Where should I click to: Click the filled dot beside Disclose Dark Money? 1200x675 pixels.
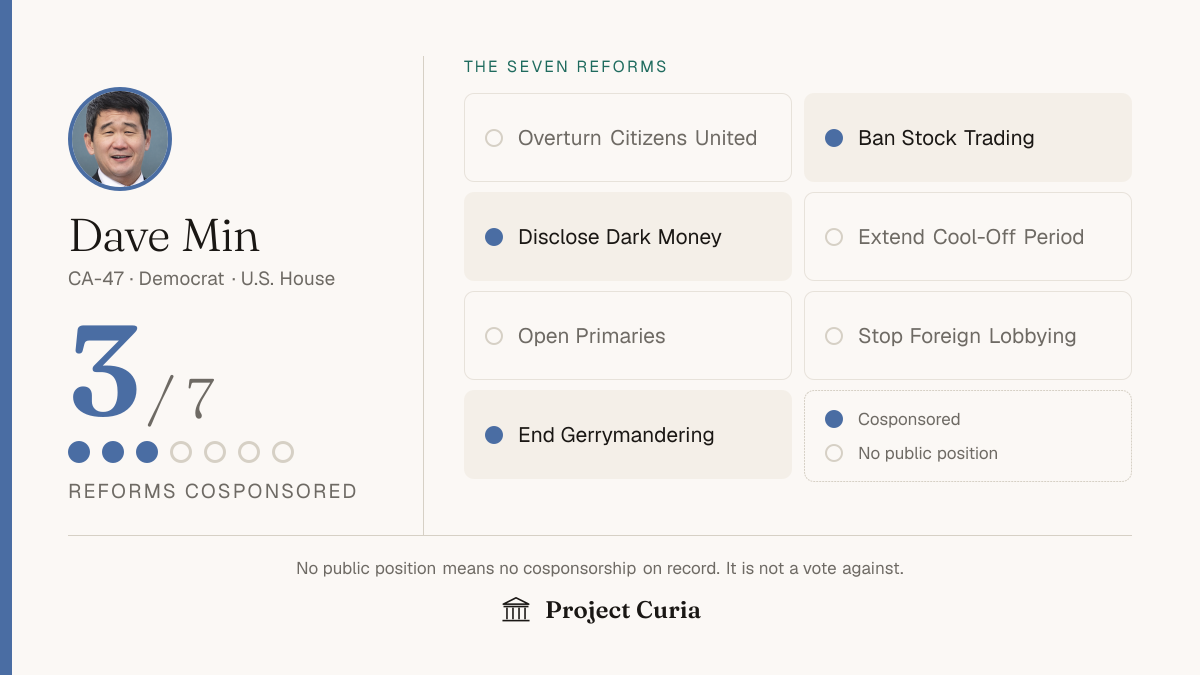click(494, 237)
